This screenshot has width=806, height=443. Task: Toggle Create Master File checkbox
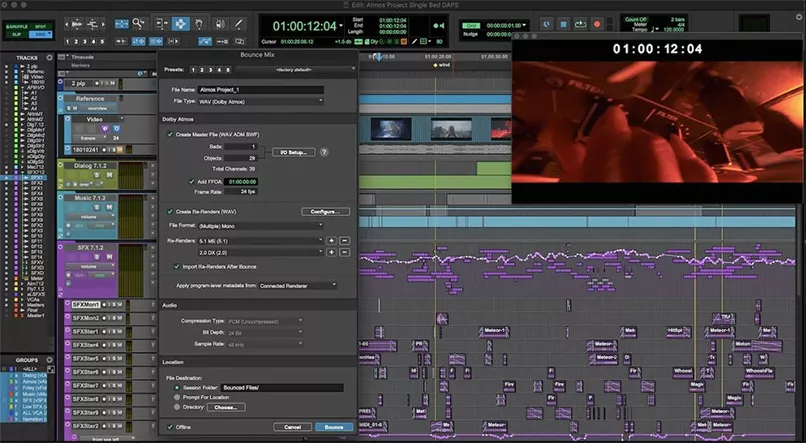170,135
